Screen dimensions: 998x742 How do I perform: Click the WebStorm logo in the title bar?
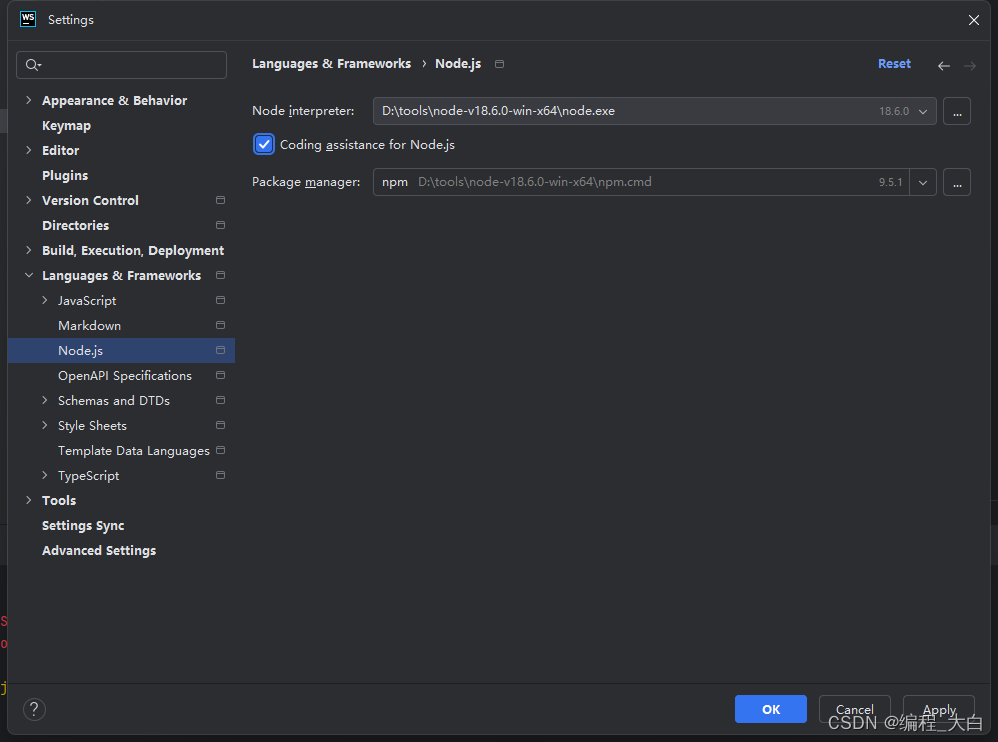tap(27, 19)
